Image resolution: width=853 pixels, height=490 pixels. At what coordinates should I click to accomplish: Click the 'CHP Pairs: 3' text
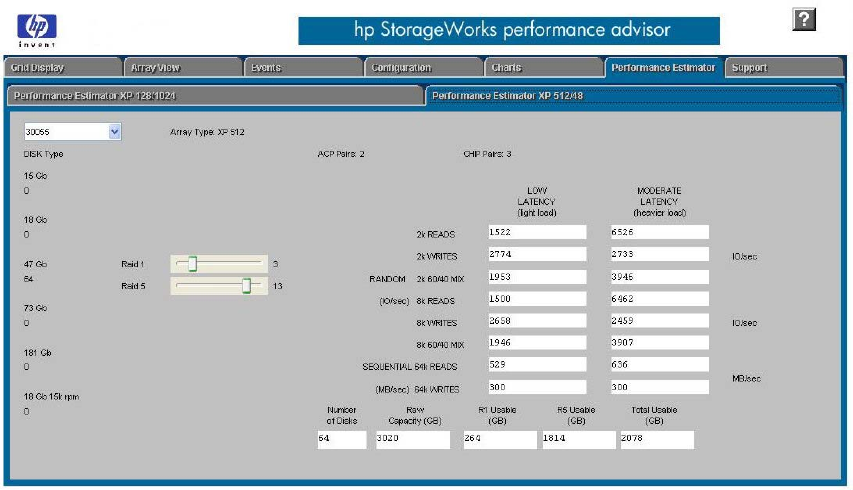pyautogui.click(x=487, y=154)
